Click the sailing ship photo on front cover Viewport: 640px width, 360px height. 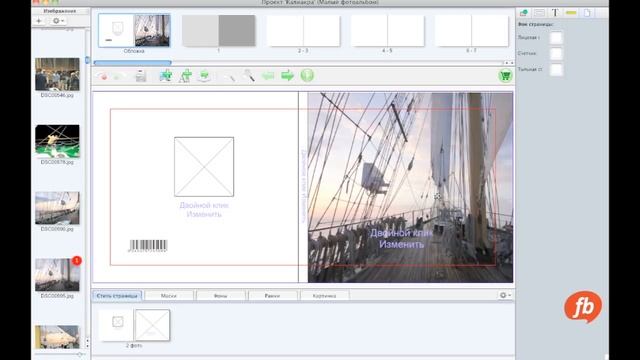[410, 187]
